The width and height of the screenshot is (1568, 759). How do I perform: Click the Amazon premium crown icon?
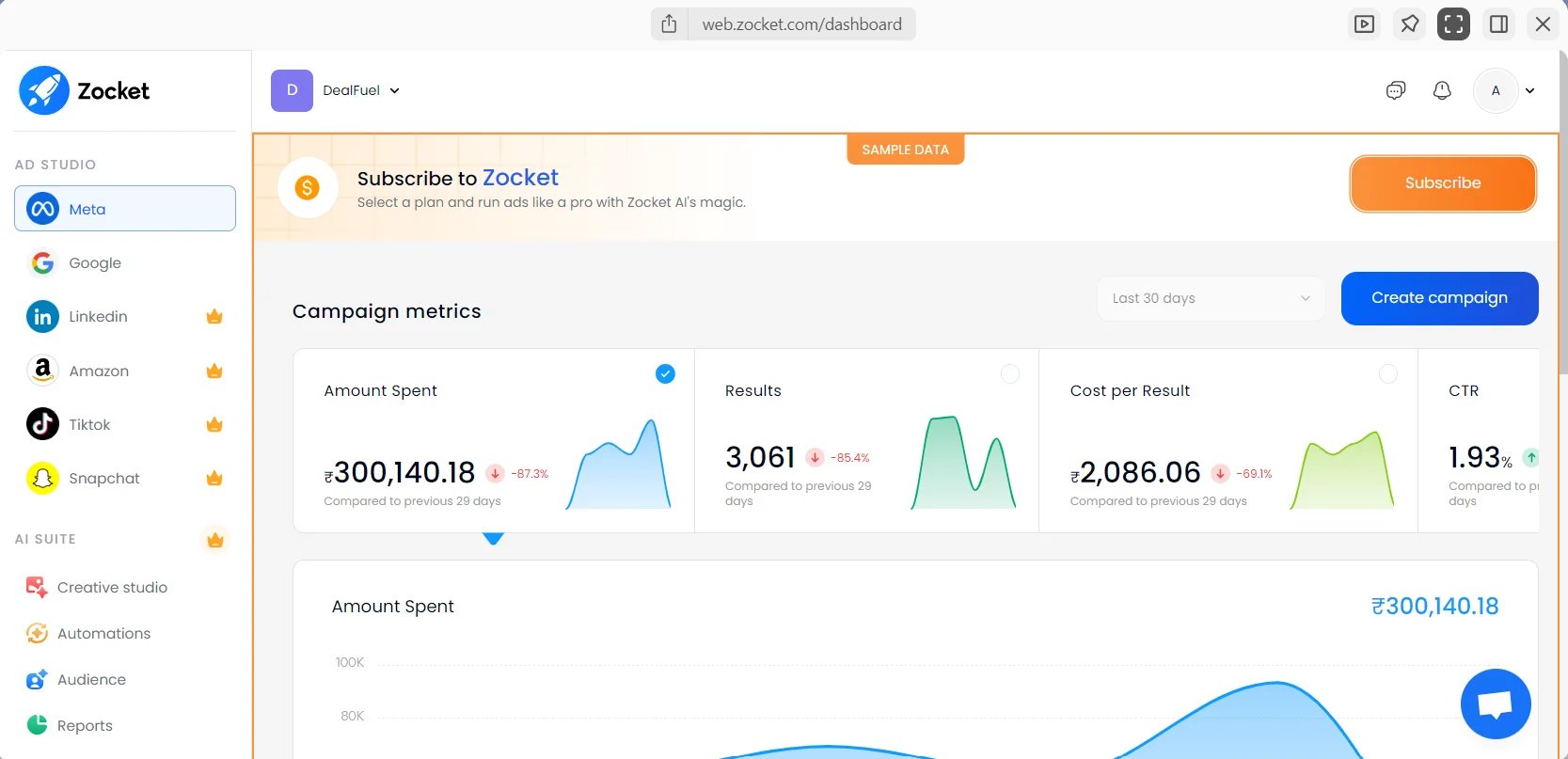click(x=214, y=371)
